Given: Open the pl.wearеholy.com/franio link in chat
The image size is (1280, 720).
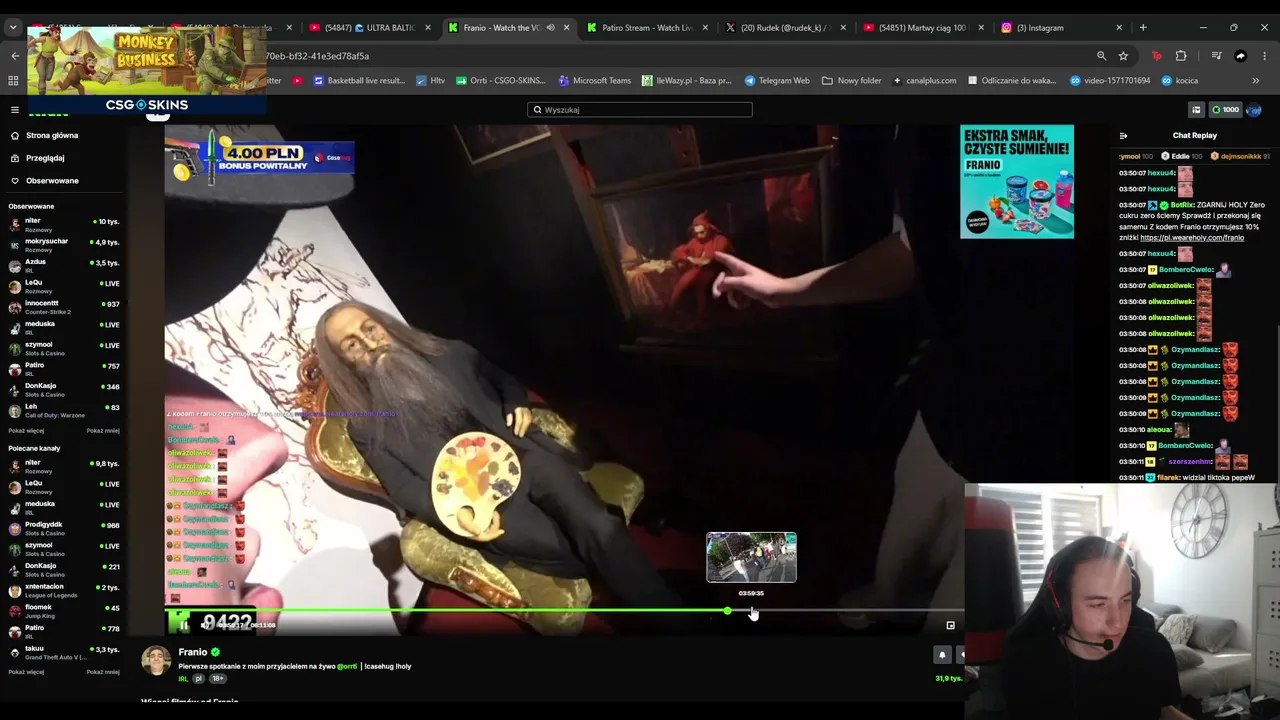Looking at the screenshot, I should click(x=1192, y=238).
